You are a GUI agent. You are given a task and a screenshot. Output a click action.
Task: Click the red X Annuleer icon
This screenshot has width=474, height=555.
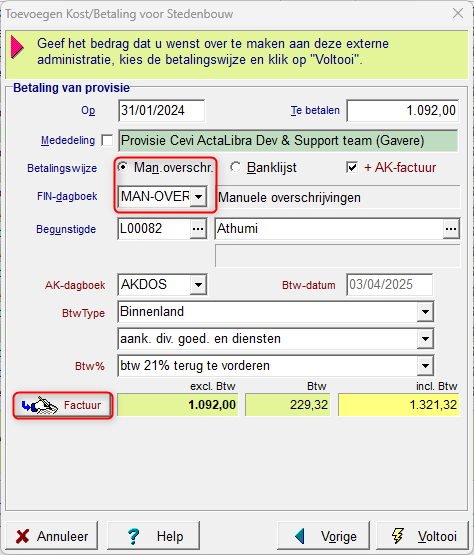point(23,536)
